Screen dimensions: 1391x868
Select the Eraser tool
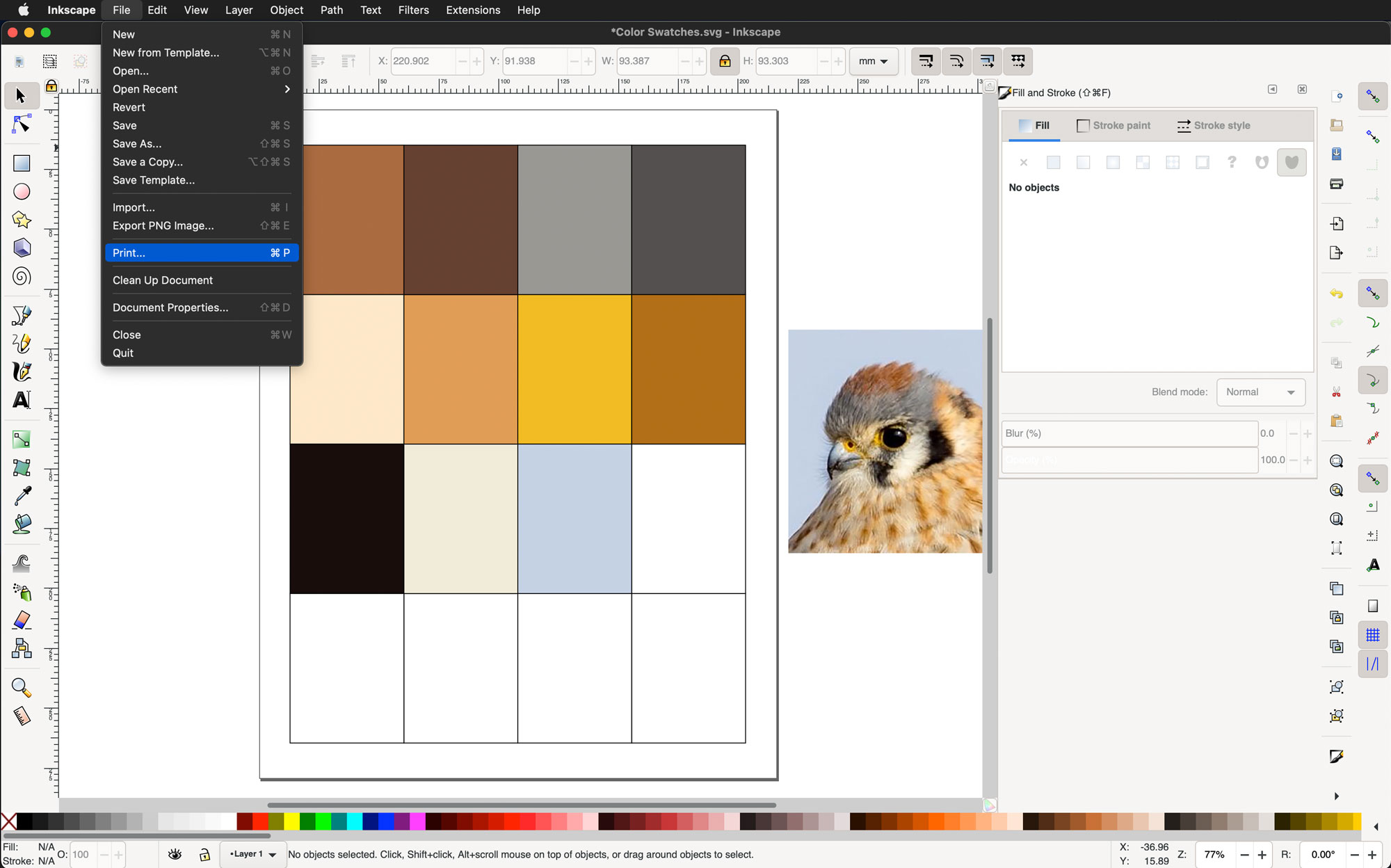coord(22,620)
